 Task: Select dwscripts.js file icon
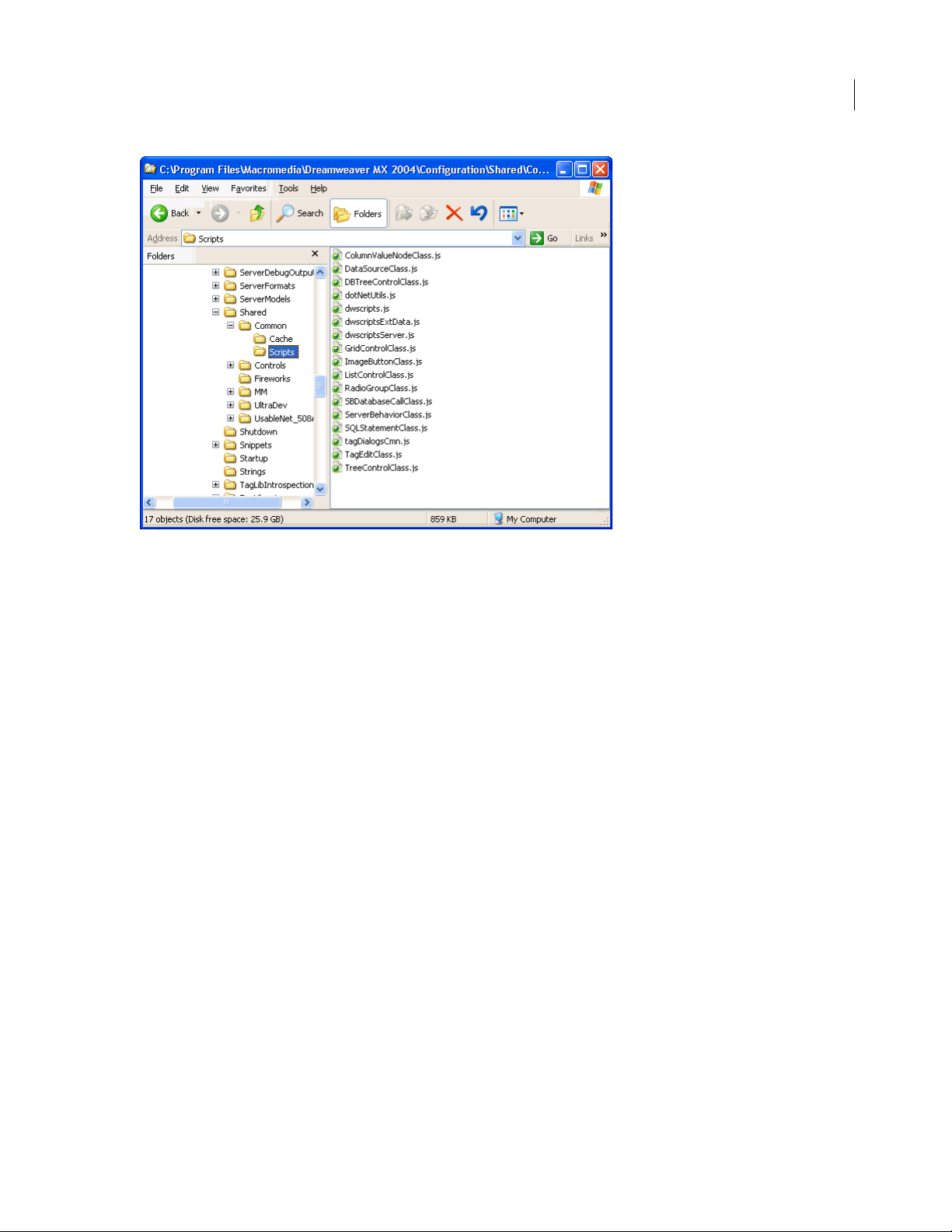tap(337, 309)
